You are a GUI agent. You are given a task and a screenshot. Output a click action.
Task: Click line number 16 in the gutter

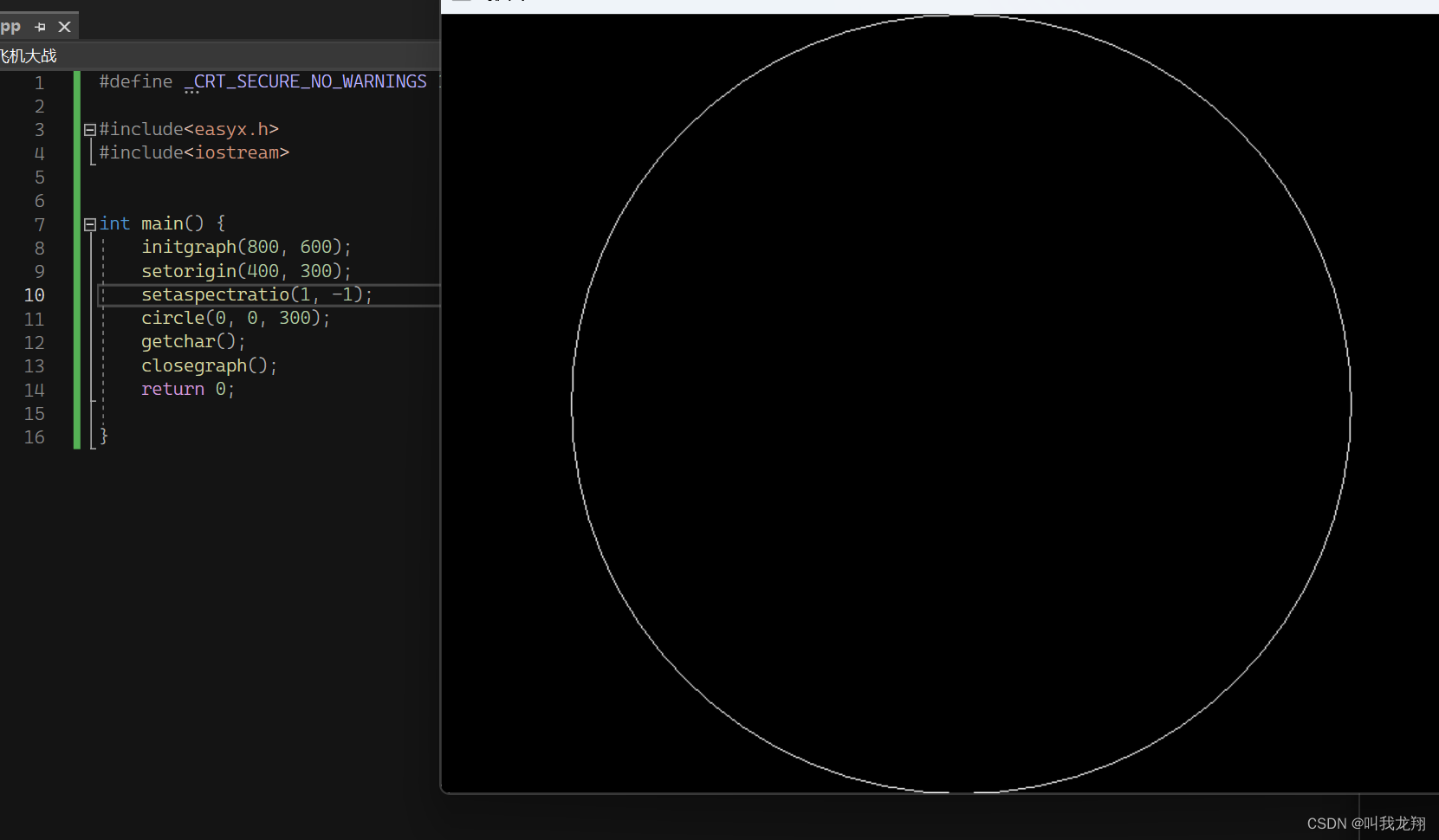35,437
